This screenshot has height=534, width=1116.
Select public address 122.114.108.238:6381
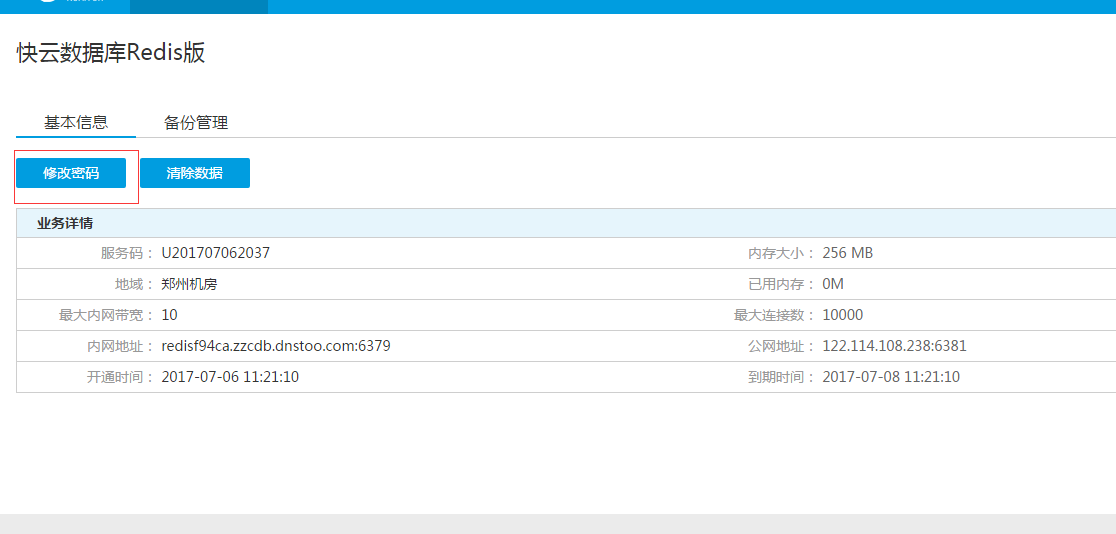point(894,346)
